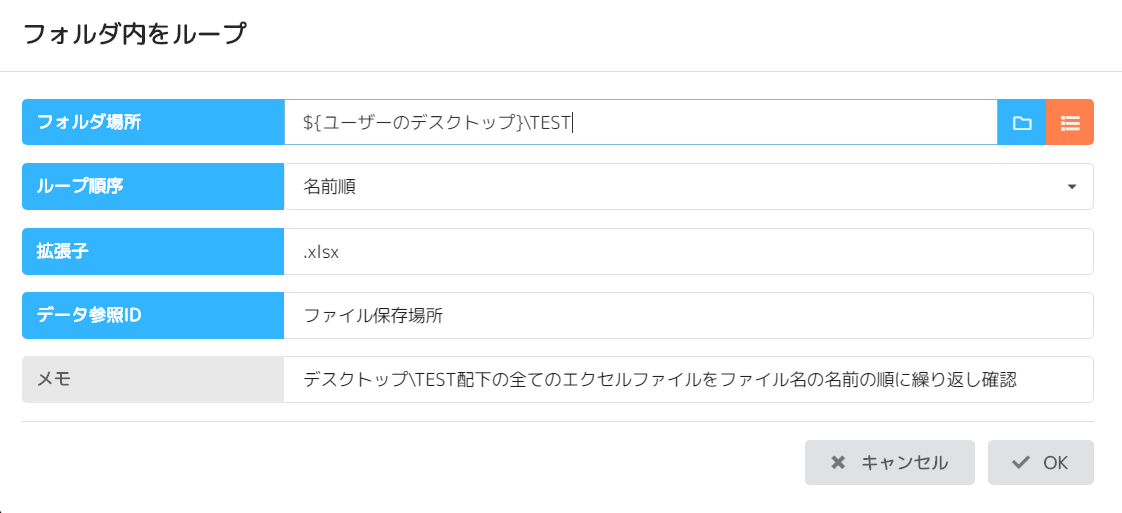This screenshot has width=1122, height=513.
Task: Confirm the dialog with OK
Action: pyautogui.click(x=1040, y=463)
